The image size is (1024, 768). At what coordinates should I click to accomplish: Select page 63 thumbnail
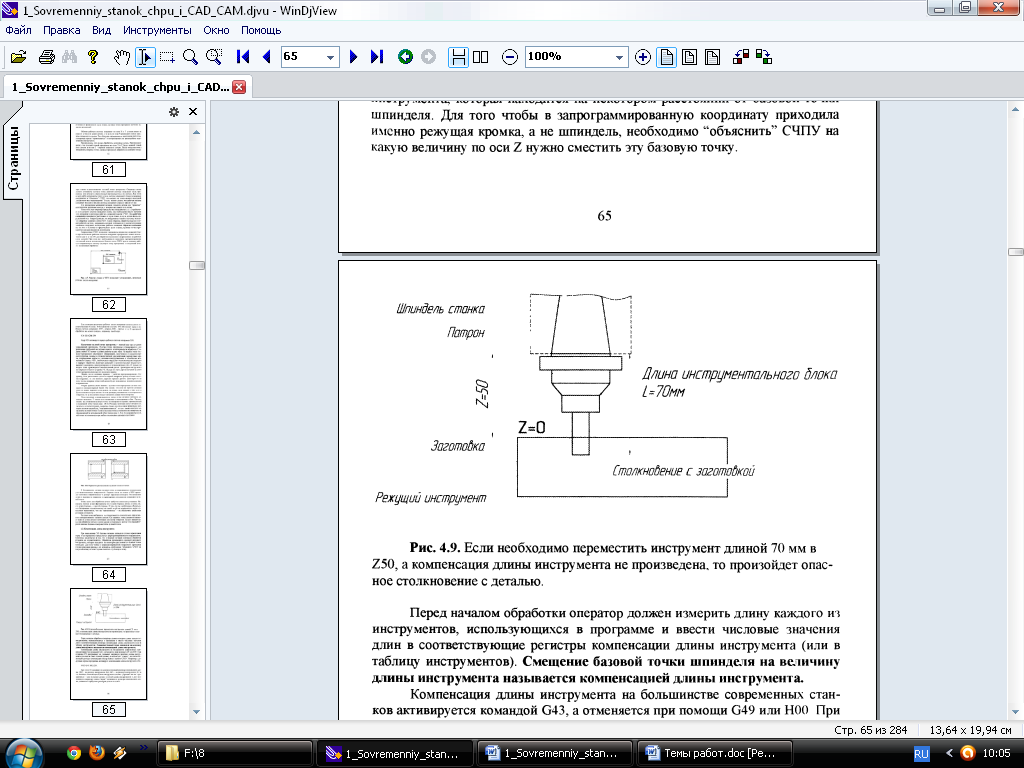(108, 374)
